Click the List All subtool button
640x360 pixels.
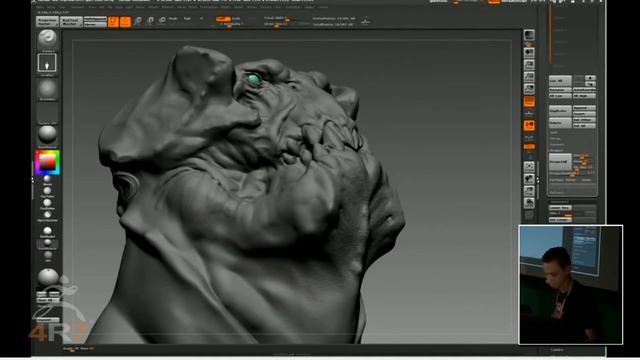tap(560, 81)
